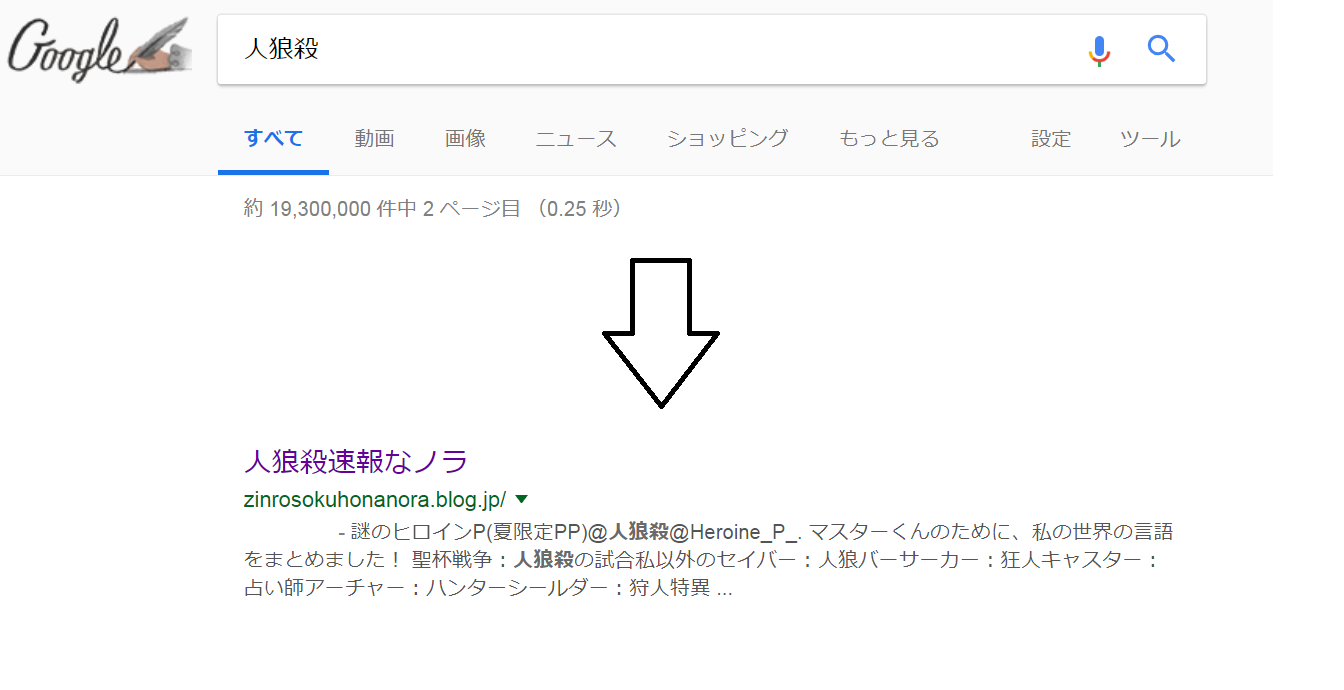Start voice search with microphone icon

(1099, 49)
